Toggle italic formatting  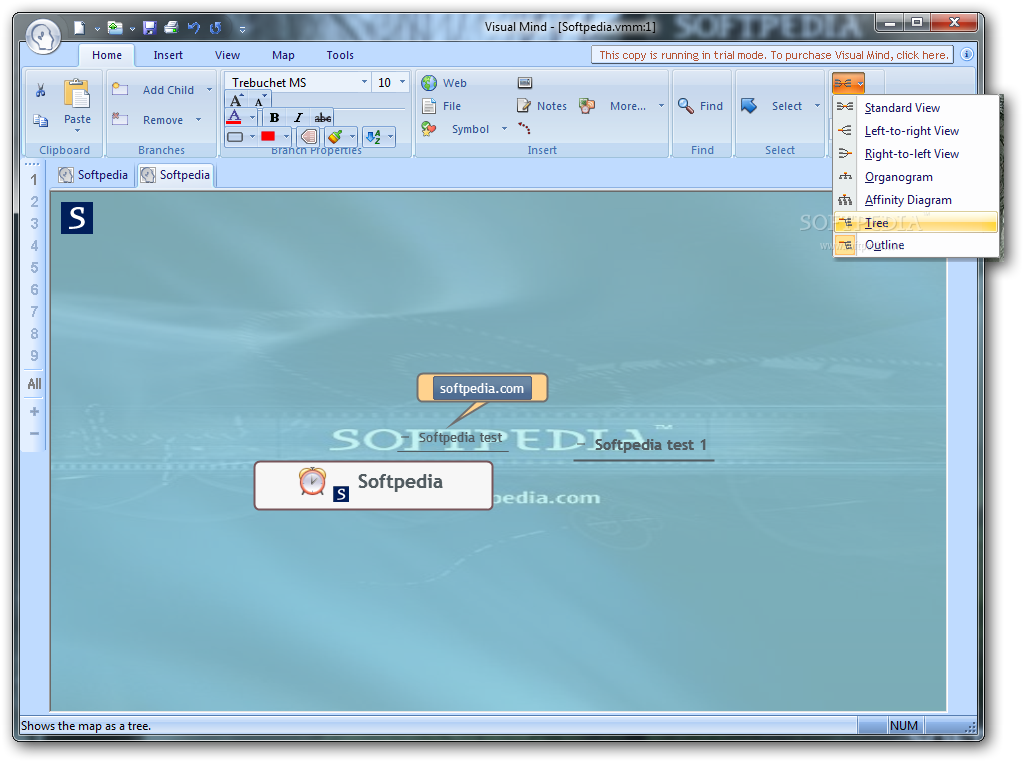click(298, 118)
